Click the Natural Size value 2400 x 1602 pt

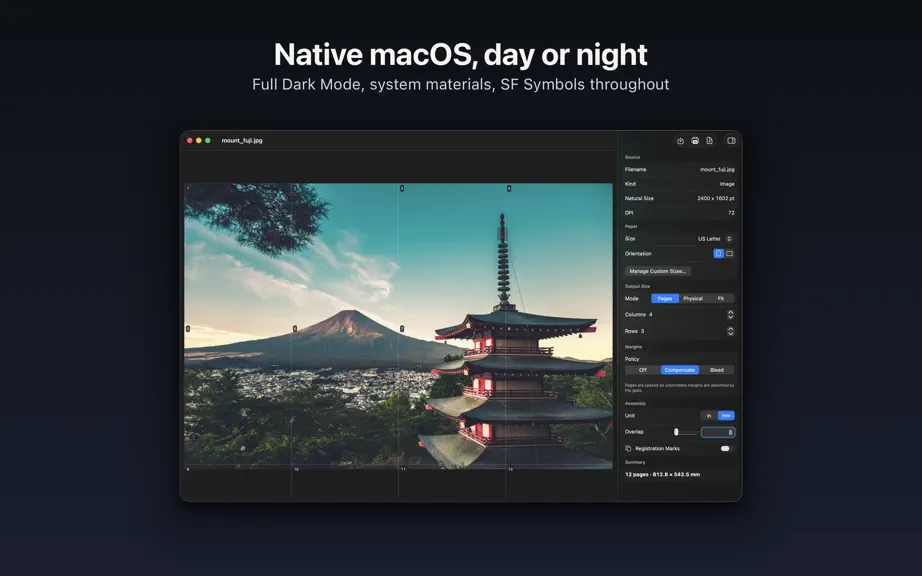tap(716, 198)
